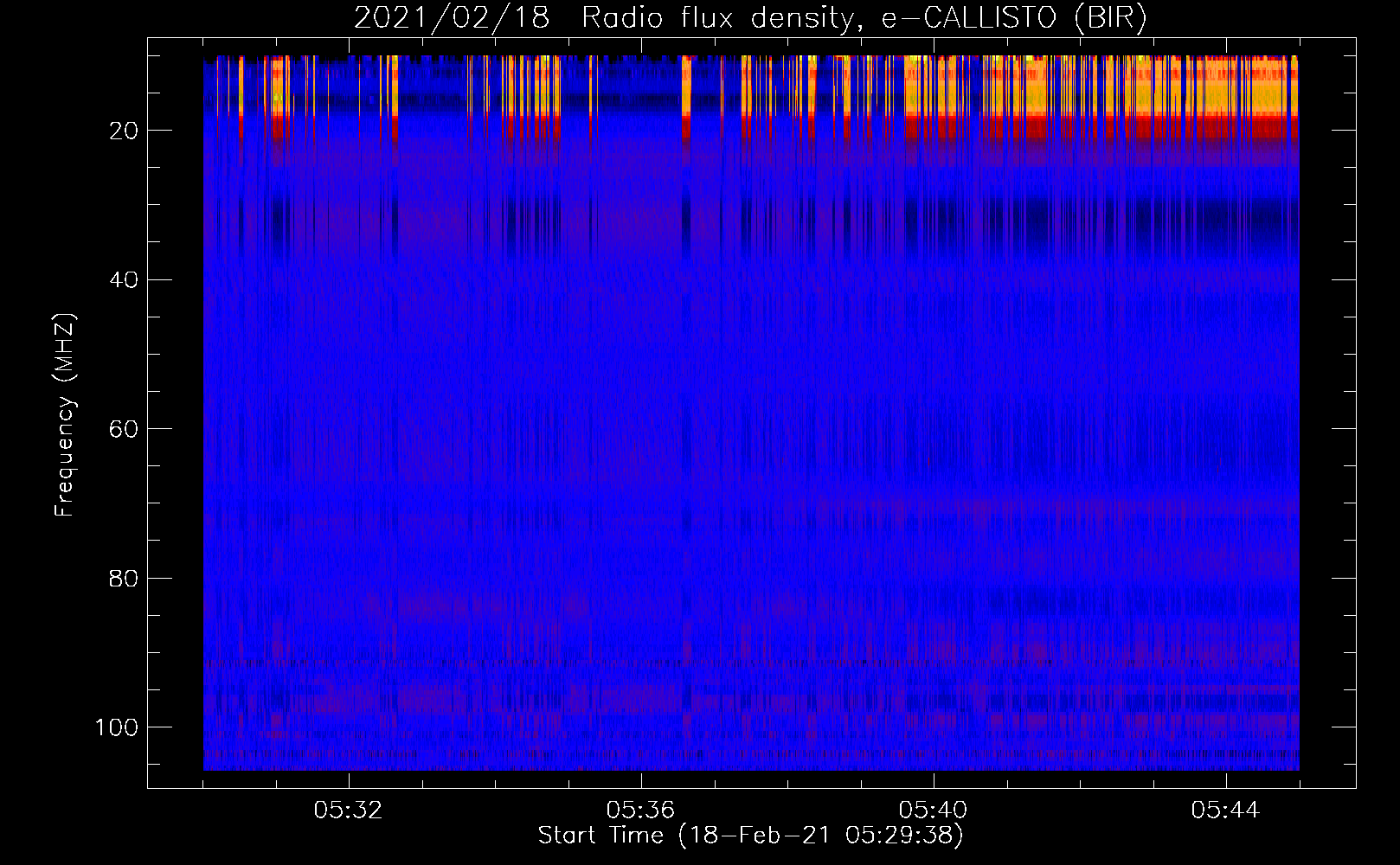
Task: Select the 05:44 time tick label
Action: (x=1225, y=811)
